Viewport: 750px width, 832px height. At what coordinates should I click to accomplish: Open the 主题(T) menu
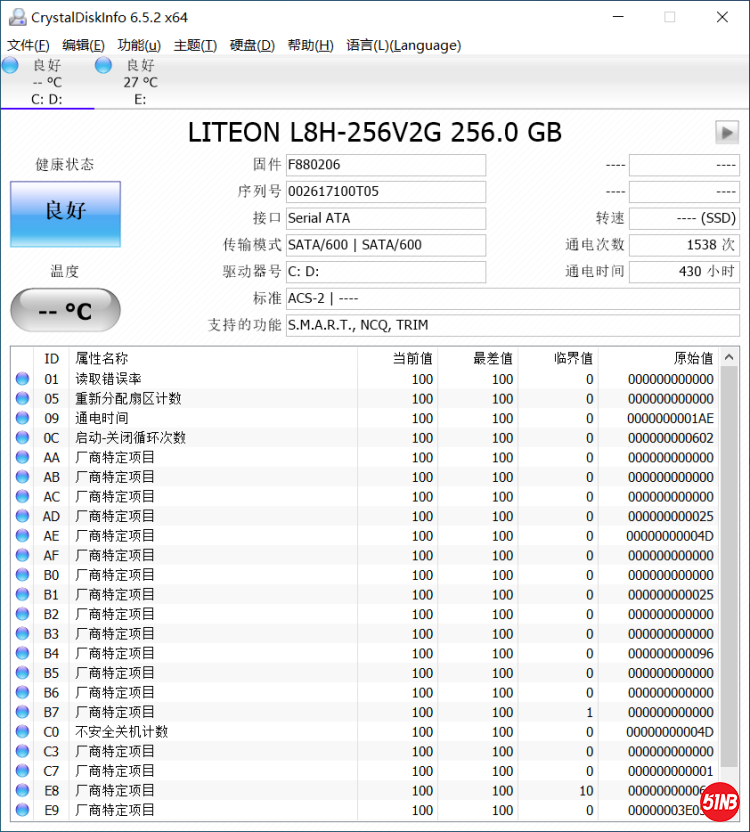(x=195, y=45)
